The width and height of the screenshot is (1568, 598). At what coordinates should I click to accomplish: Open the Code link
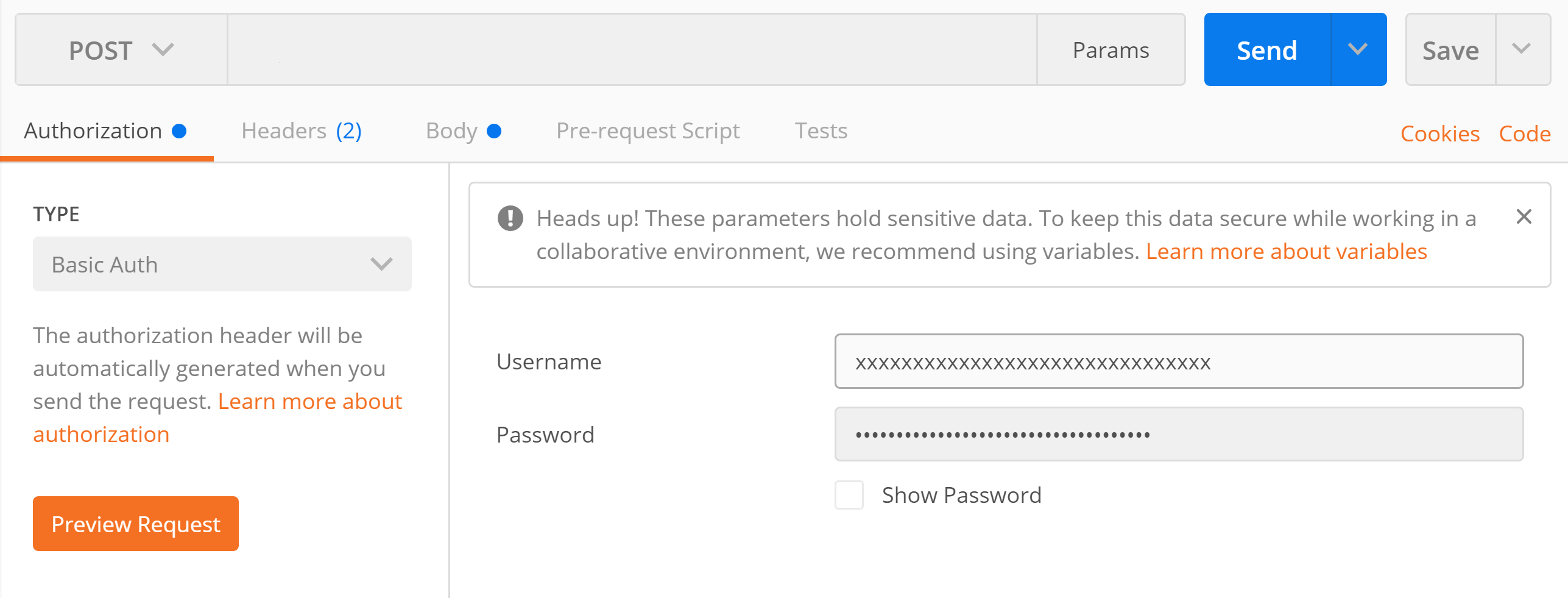[x=1524, y=133]
